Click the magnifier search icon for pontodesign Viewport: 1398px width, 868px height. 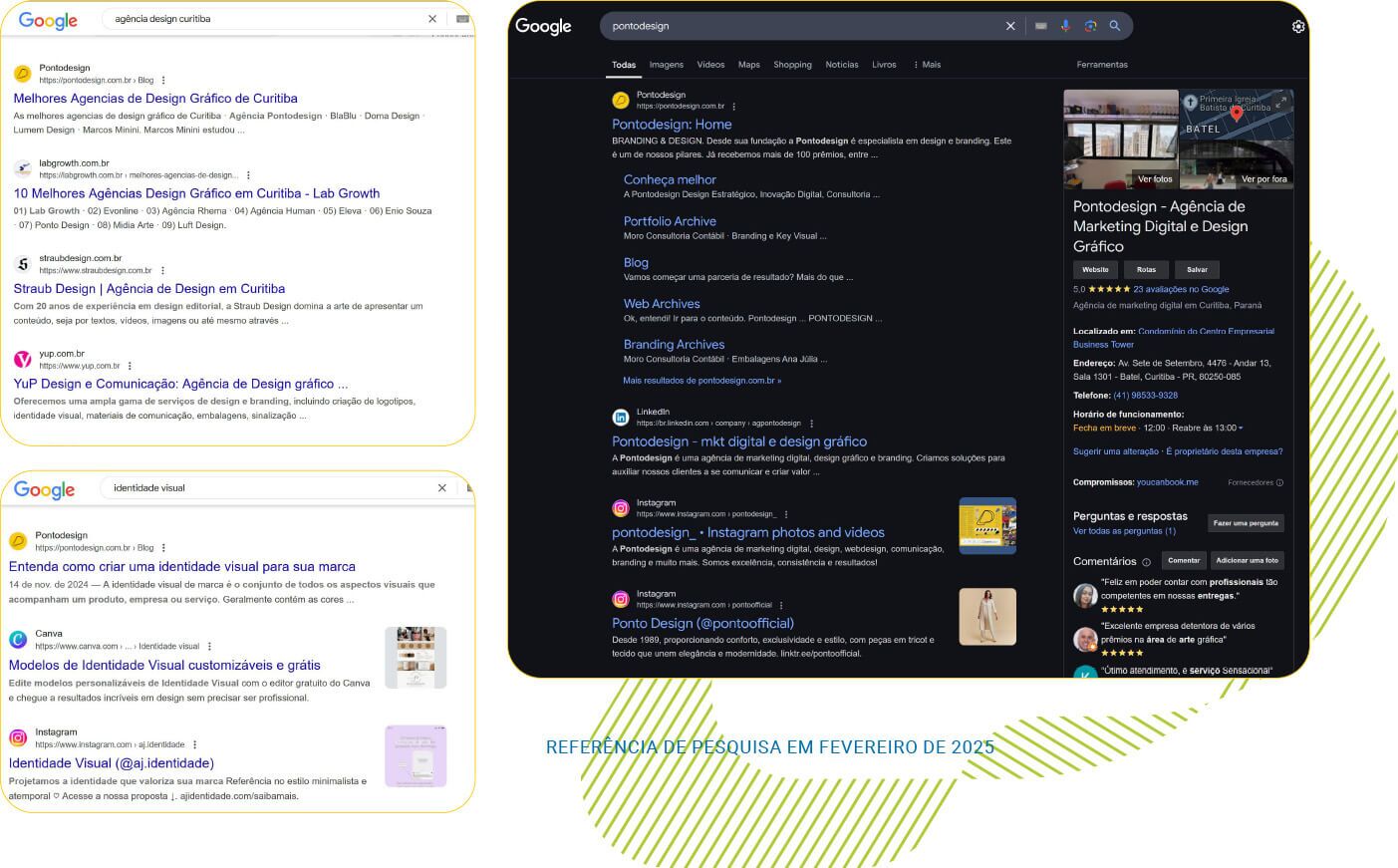tap(1115, 26)
